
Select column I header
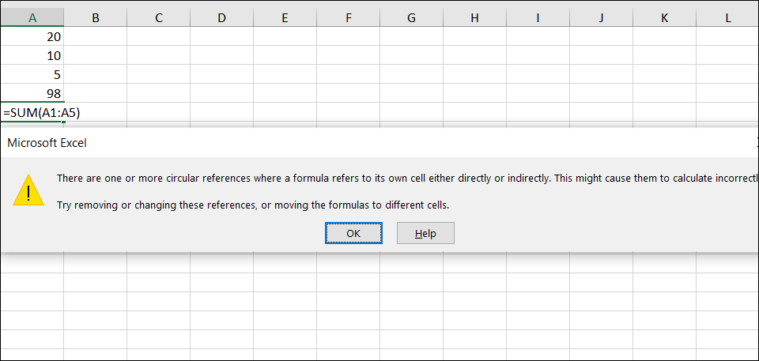tap(538, 18)
